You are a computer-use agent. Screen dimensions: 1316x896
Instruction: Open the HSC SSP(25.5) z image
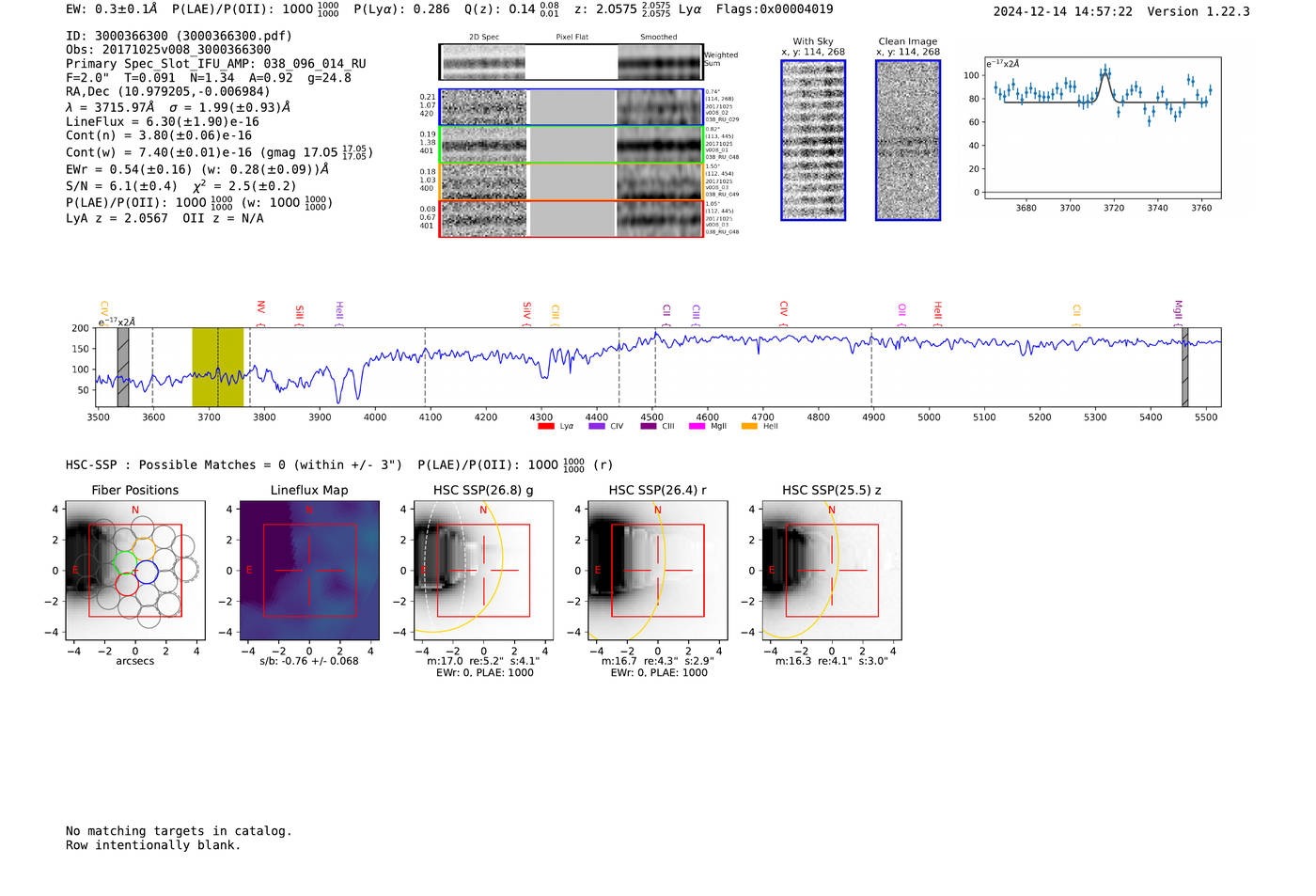(831, 571)
